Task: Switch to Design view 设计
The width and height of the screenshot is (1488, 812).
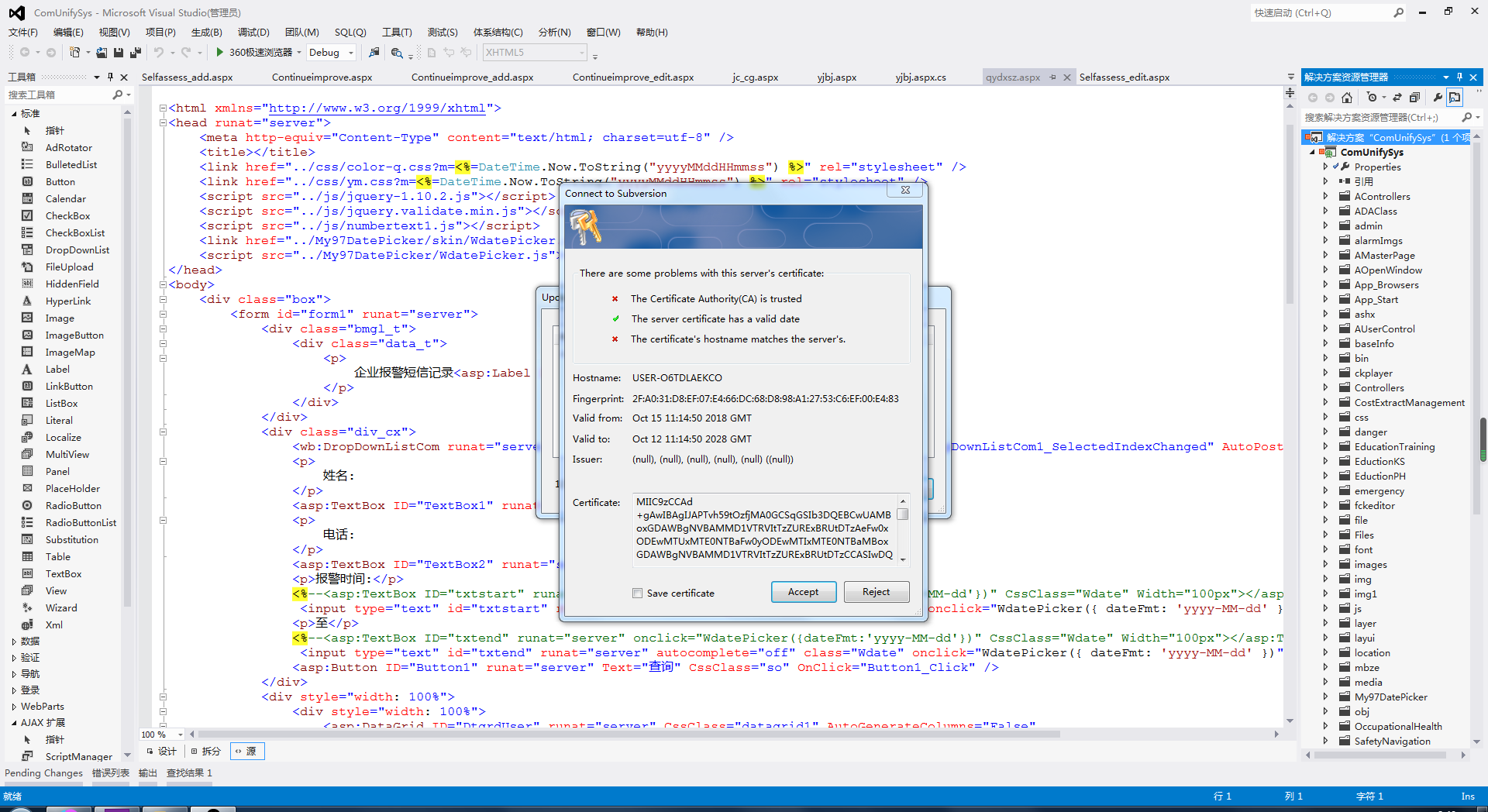Action: [161, 751]
